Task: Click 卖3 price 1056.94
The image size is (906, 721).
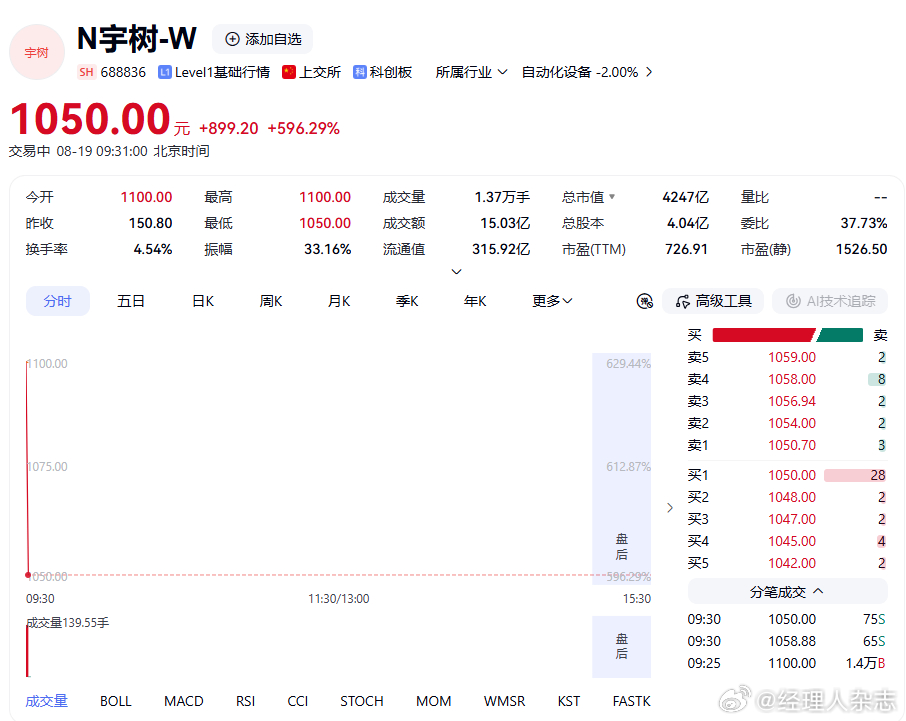Action: [792, 401]
